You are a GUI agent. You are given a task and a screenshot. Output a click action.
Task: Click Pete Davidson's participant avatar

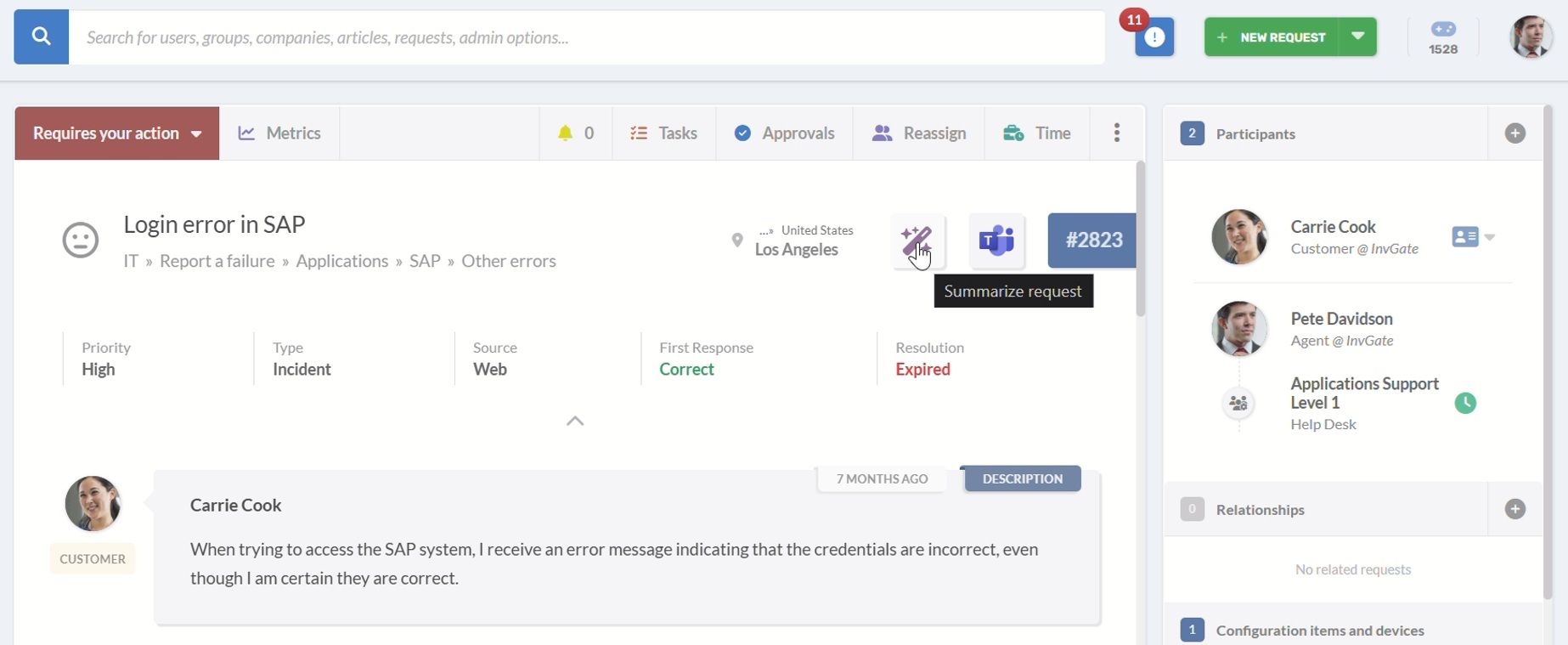(1239, 329)
